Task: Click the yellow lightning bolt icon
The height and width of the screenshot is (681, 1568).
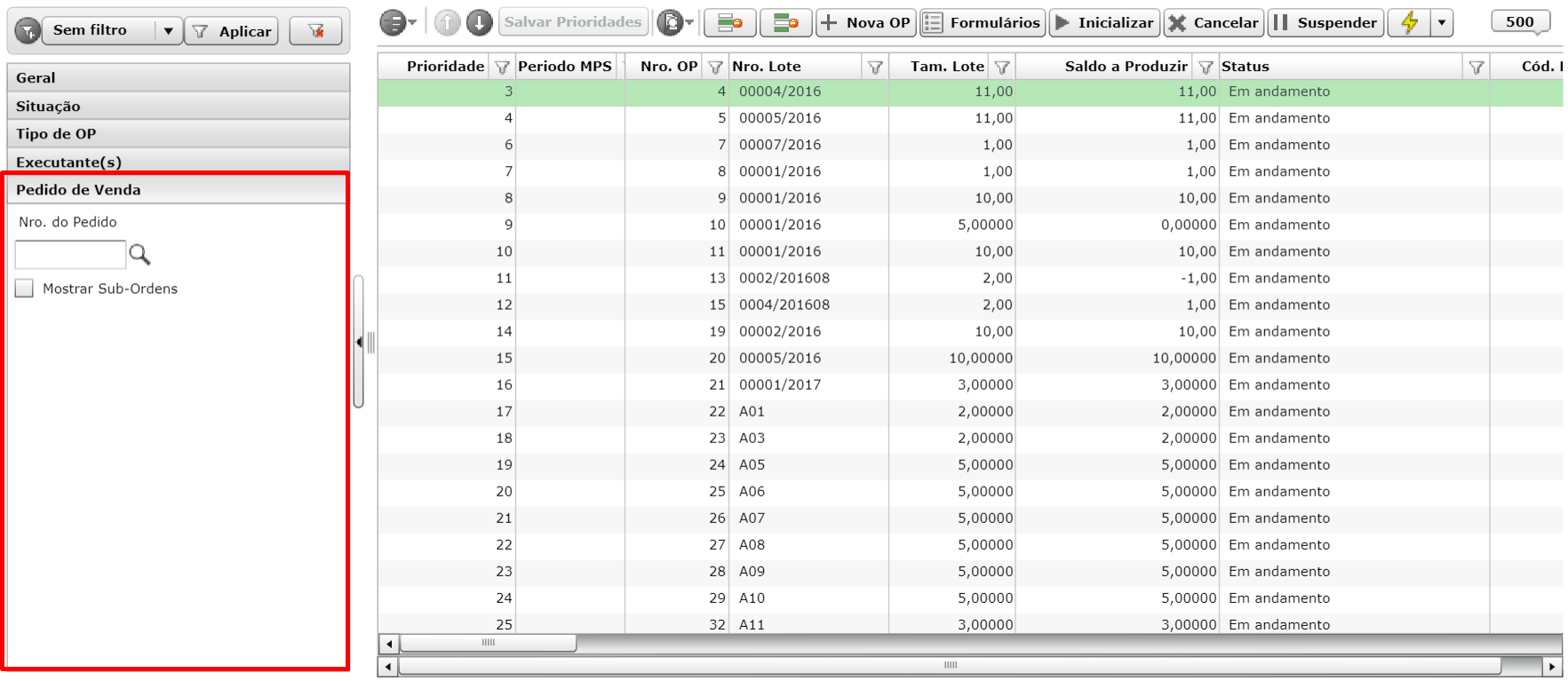Action: click(x=1409, y=22)
